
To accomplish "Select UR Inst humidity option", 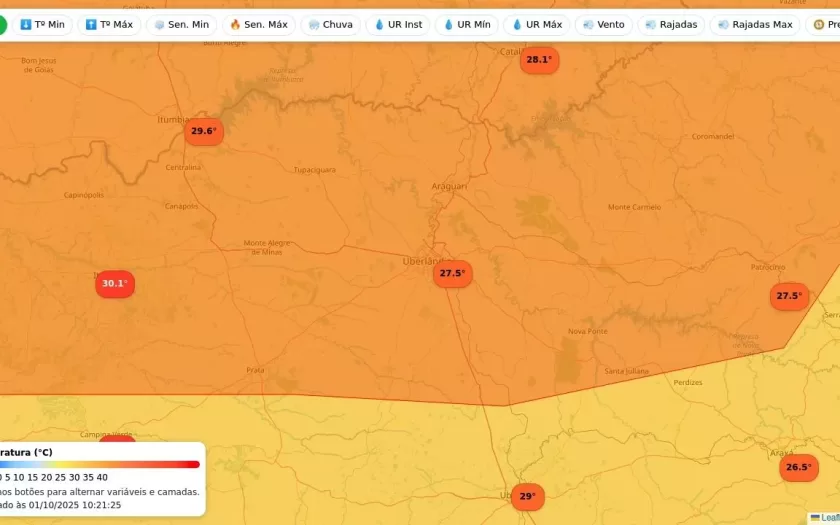I will pyautogui.click(x=398, y=24).
